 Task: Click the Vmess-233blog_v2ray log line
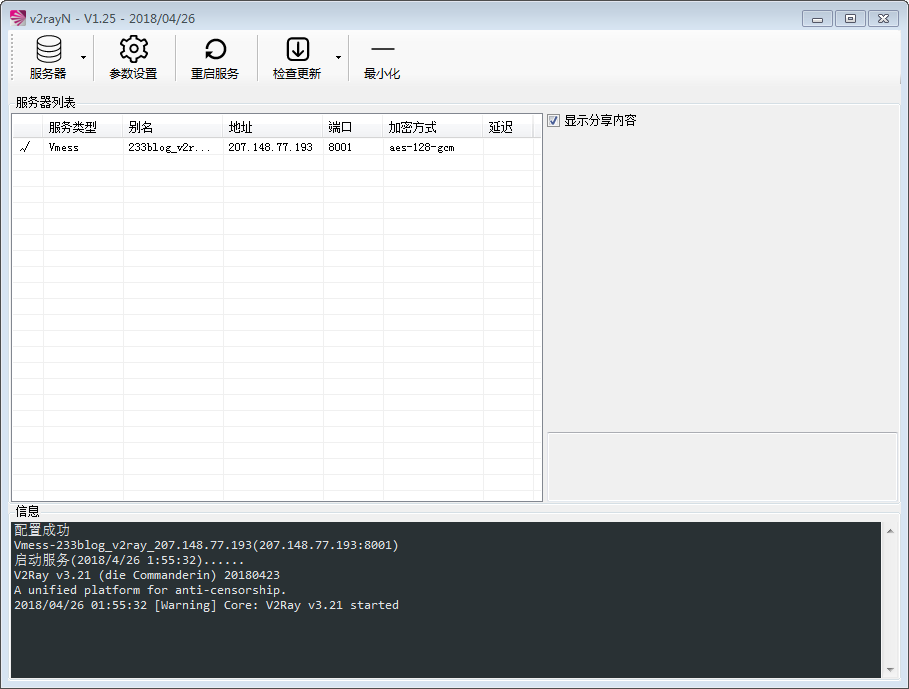pyautogui.click(x=206, y=545)
